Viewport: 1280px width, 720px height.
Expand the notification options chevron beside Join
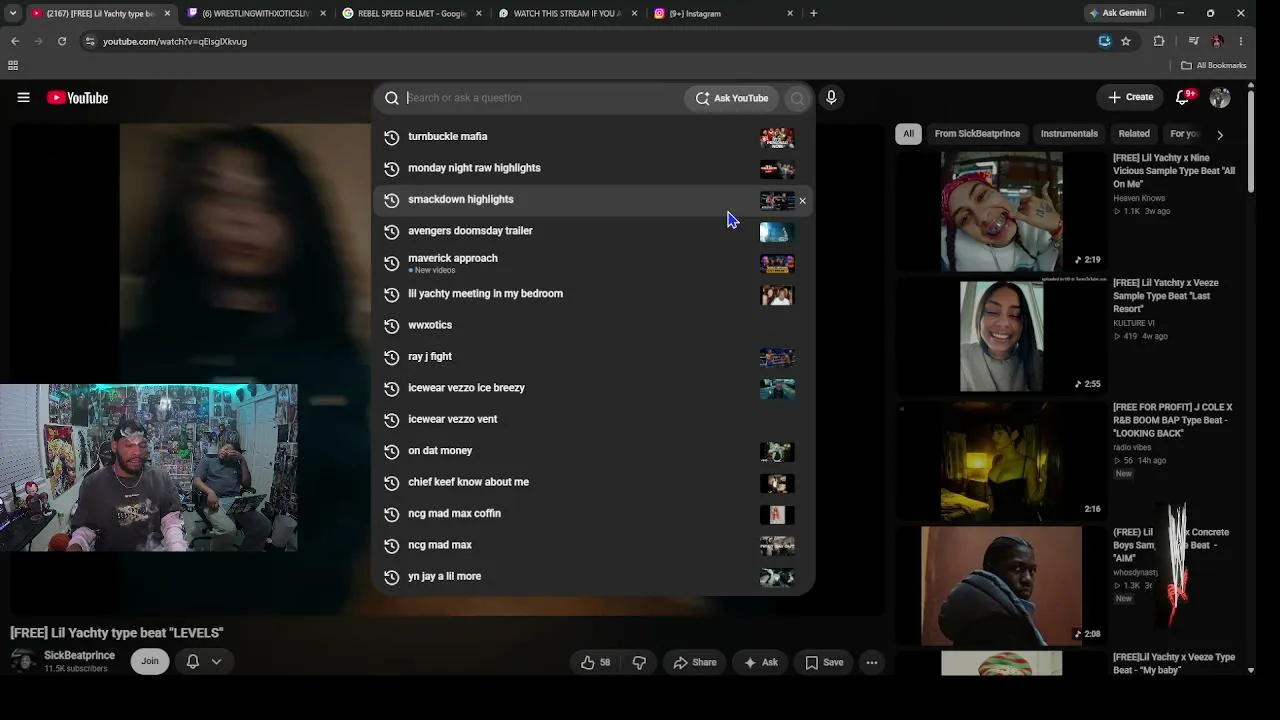[216, 661]
